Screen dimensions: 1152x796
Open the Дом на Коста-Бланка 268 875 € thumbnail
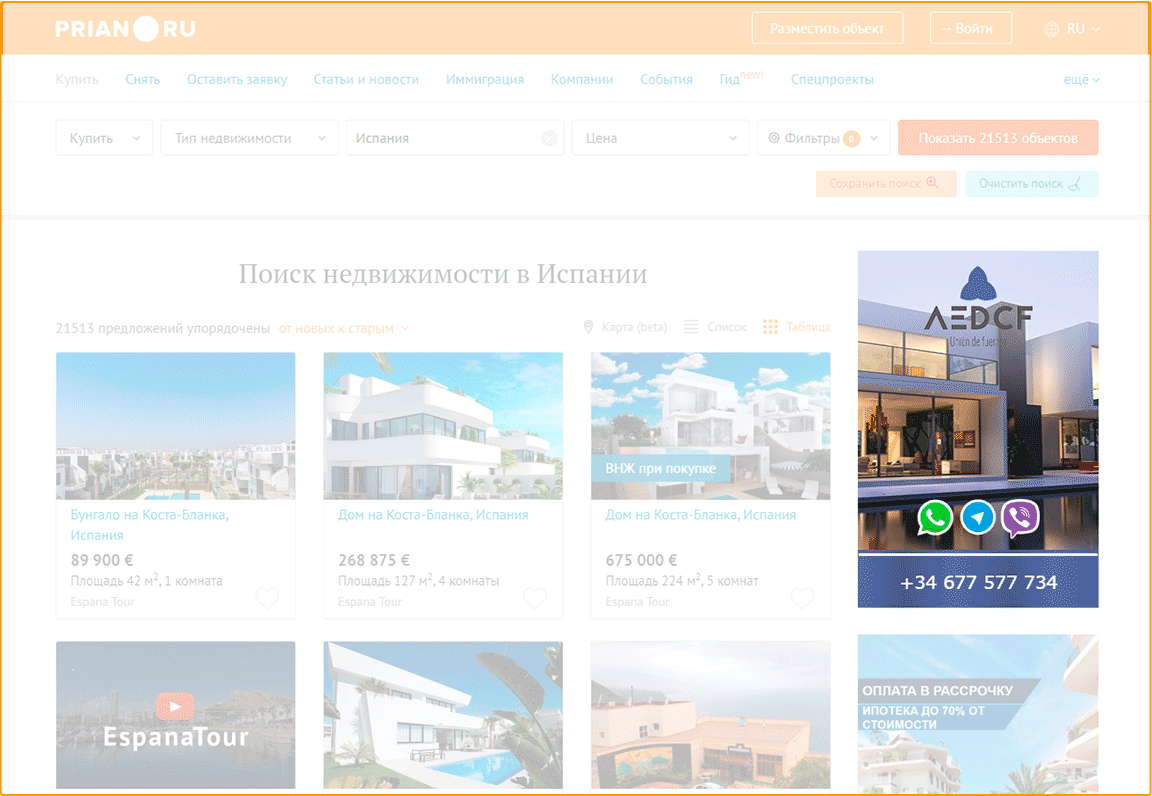(x=442, y=425)
